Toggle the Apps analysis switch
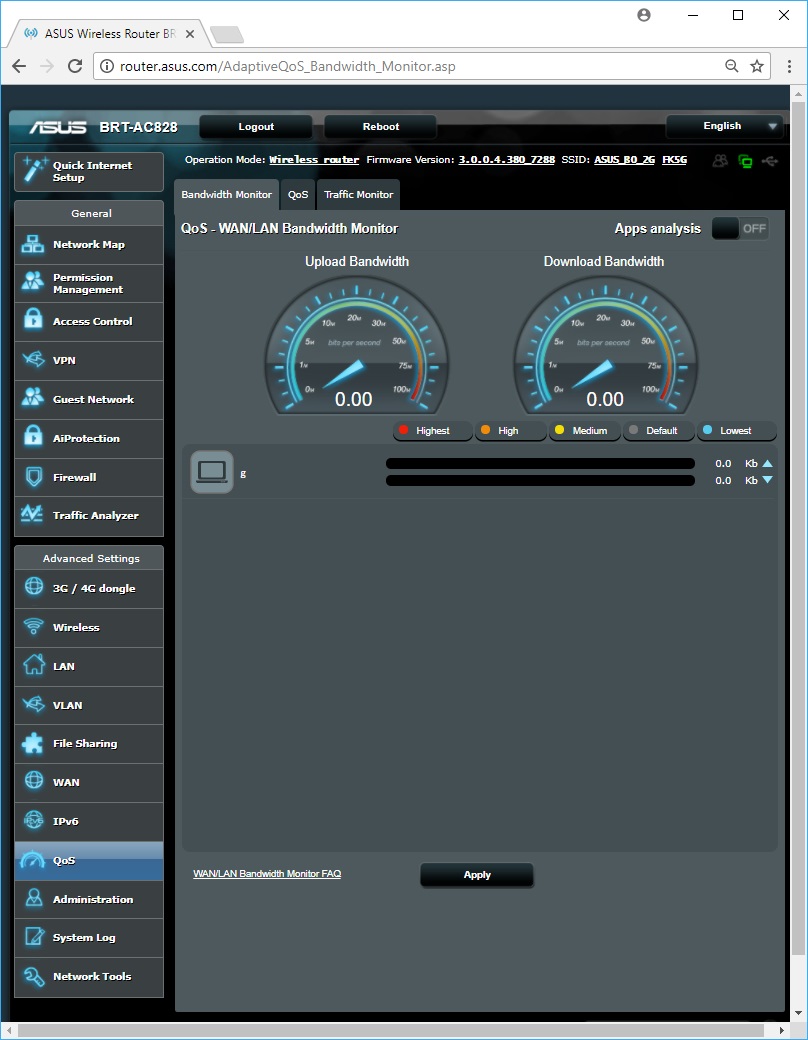Image resolution: width=808 pixels, height=1040 pixels. pyautogui.click(x=740, y=229)
